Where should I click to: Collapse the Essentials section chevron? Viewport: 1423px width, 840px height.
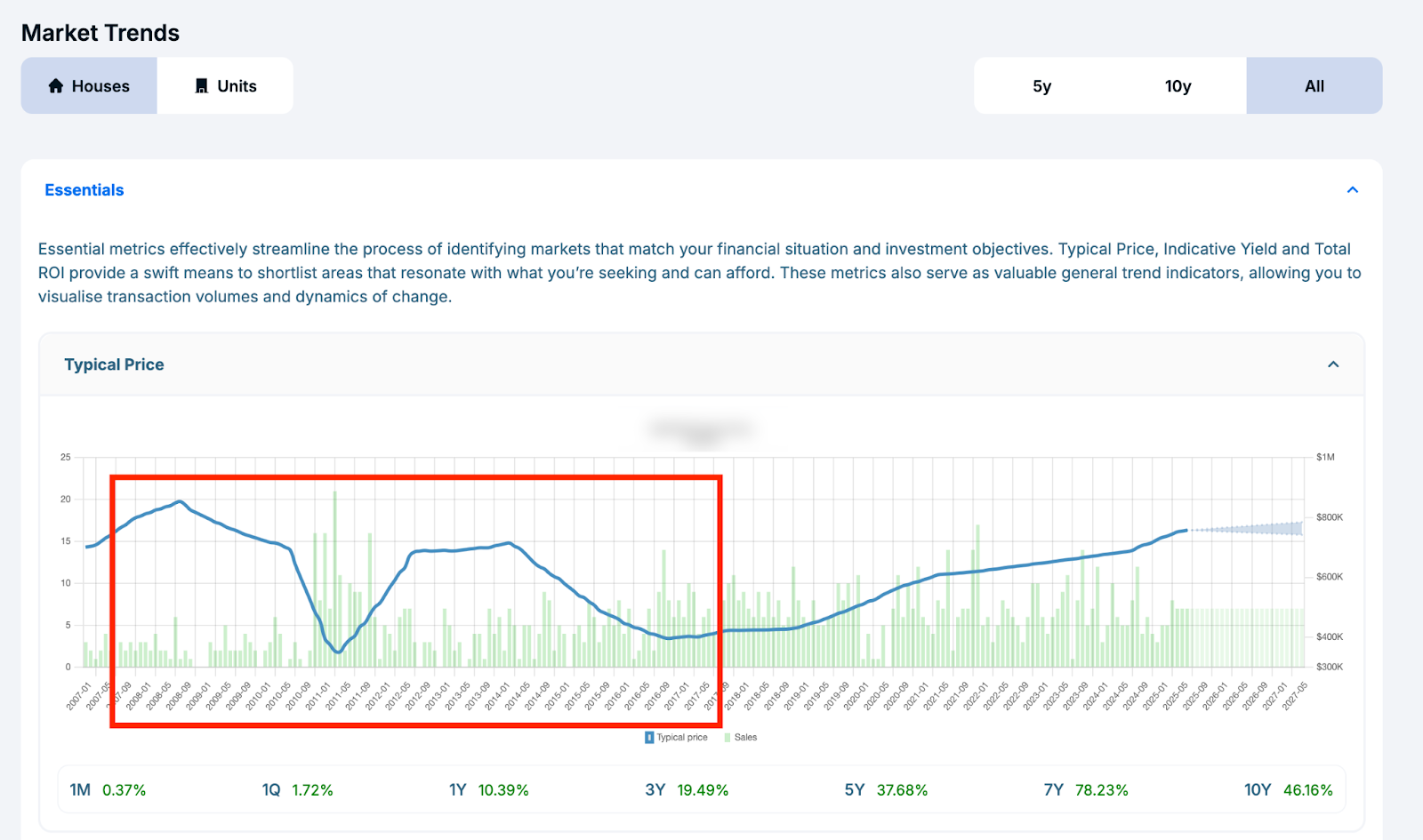click(x=1353, y=190)
